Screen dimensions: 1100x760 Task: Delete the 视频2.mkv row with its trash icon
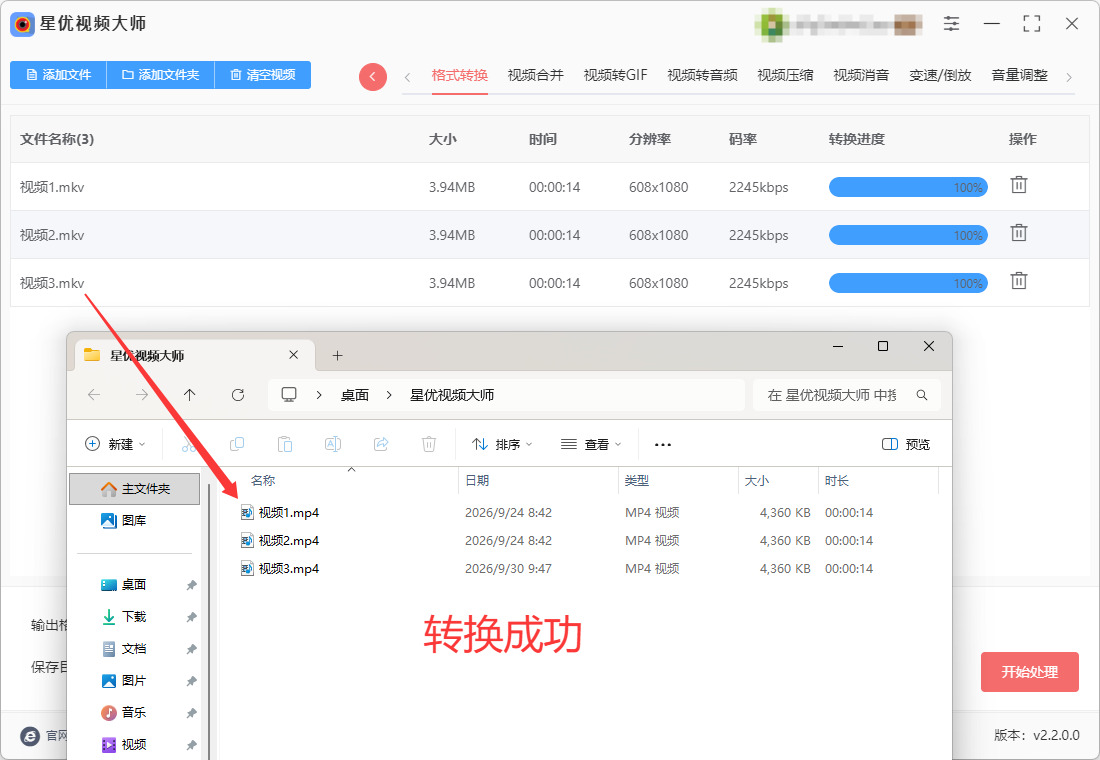pyautogui.click(x=1019, y=233)
